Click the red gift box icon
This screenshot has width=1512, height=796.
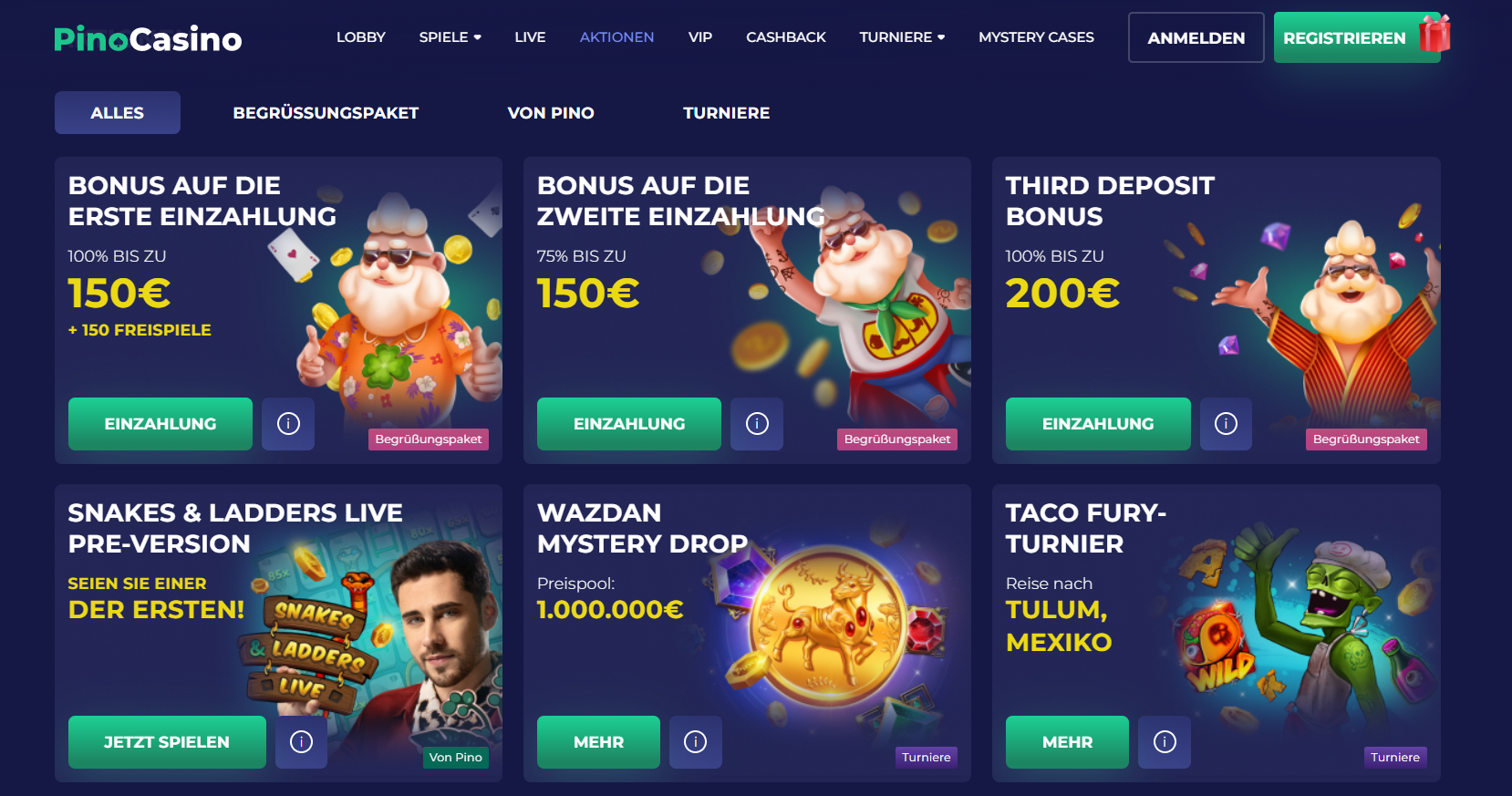pos(1434,33)
